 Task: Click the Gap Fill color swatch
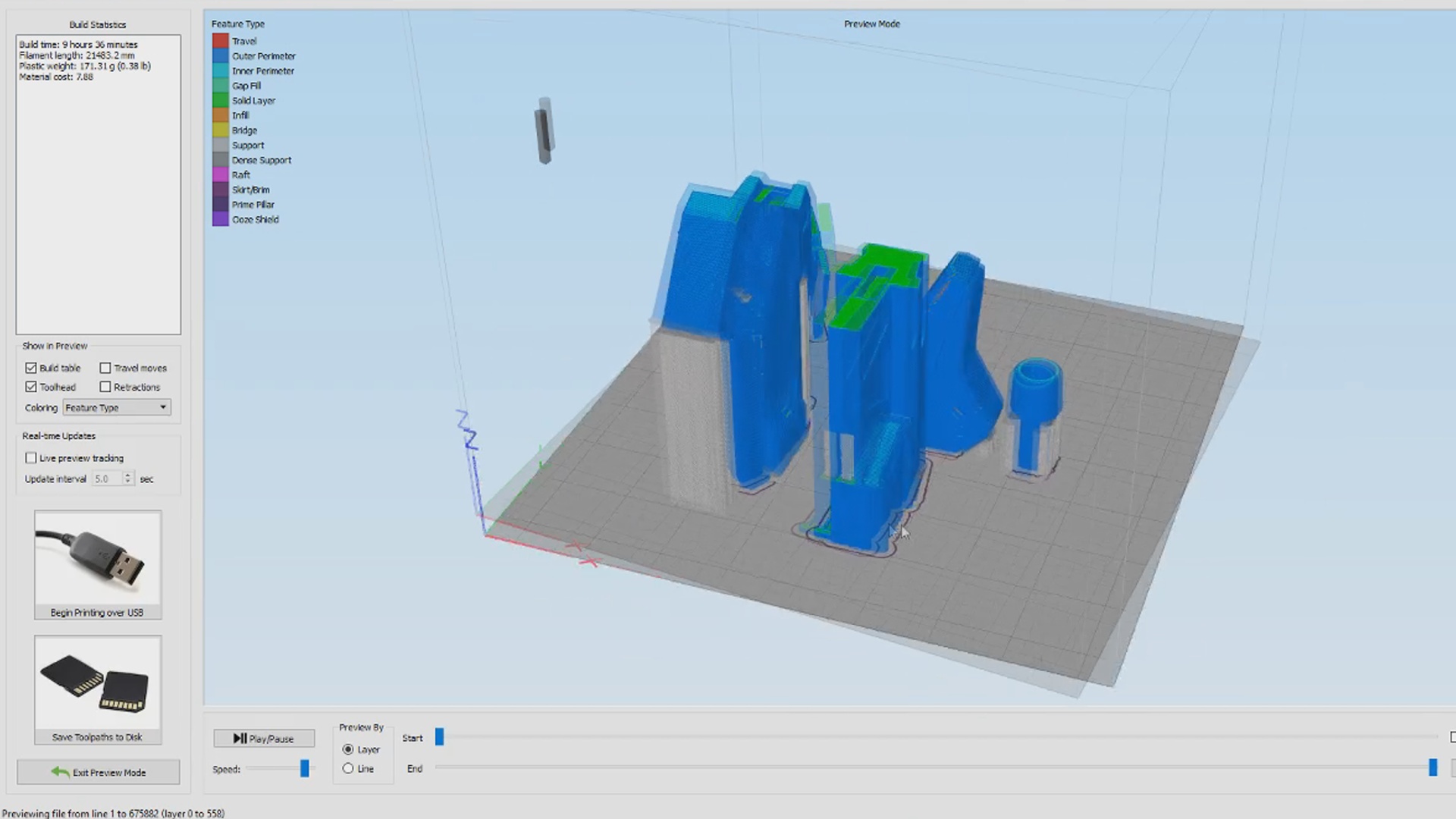coord(220,86)
